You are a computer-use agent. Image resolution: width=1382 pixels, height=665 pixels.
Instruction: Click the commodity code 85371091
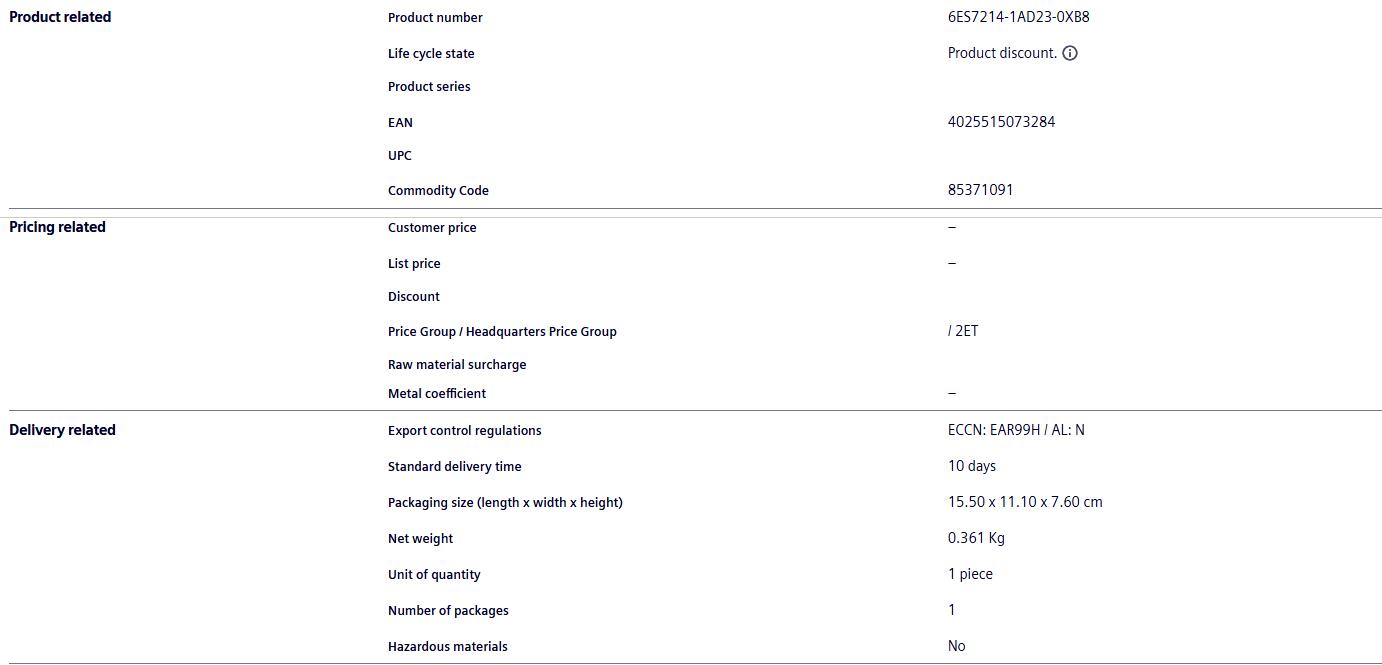click(980, 190)
